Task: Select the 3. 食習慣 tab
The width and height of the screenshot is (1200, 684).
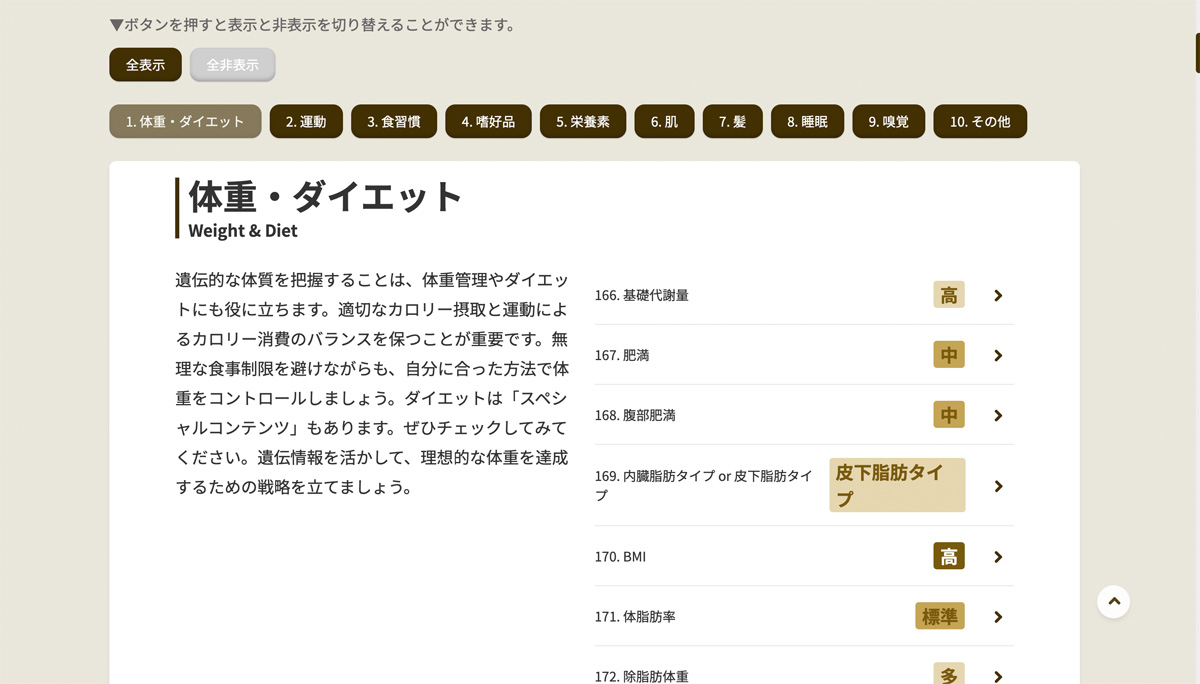Action: point(393,122)
